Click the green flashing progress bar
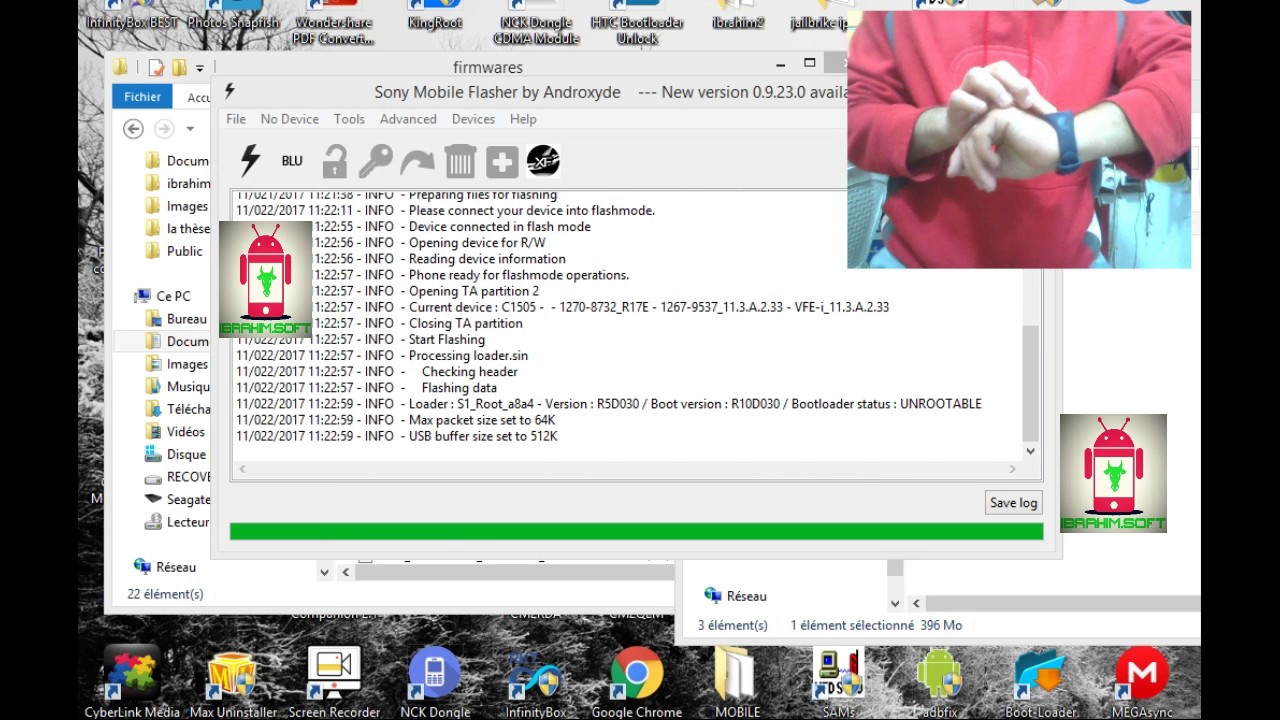 (636, 531)
